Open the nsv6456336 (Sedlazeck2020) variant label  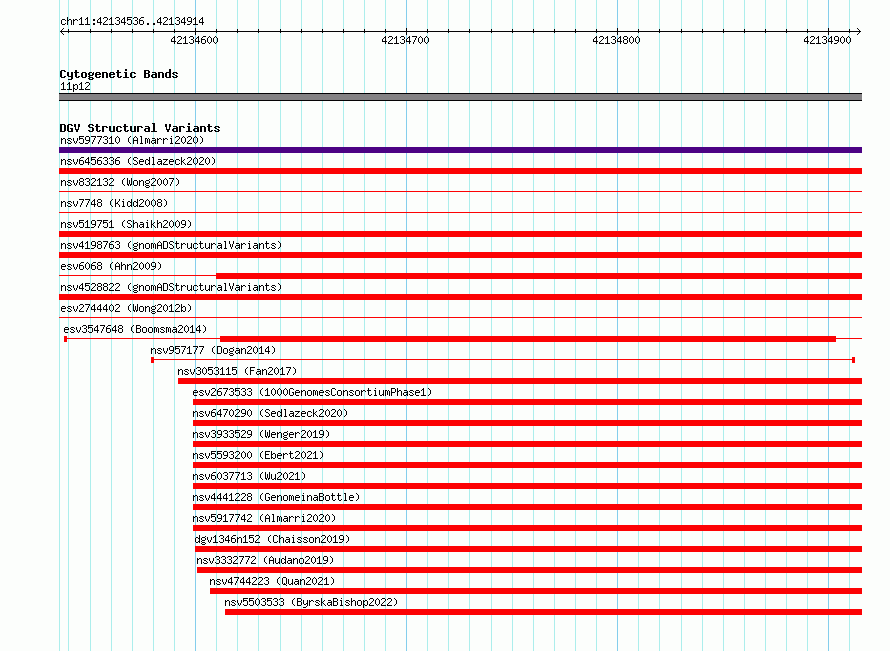[138, 161]
